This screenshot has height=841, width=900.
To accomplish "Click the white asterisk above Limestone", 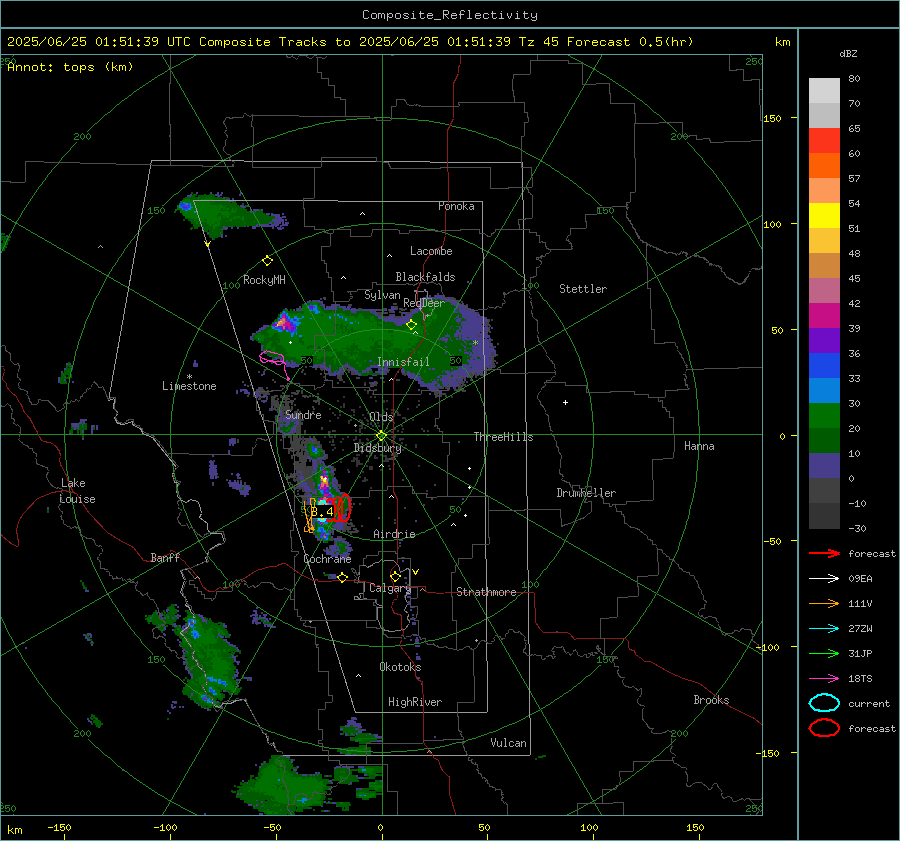I will click(x=189, y=377).
